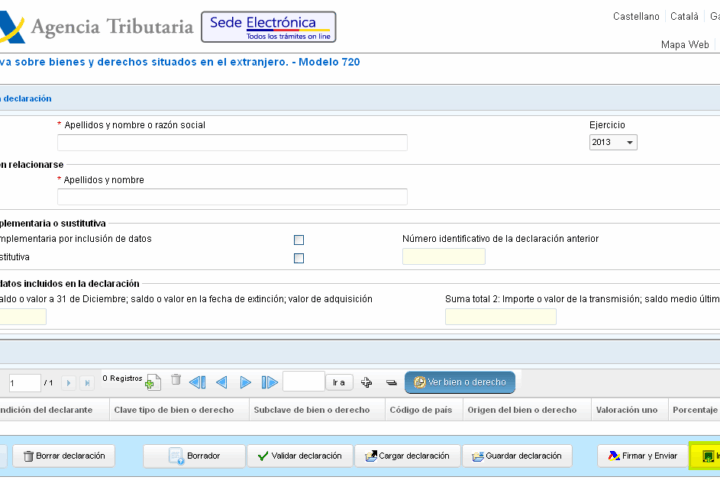
Task: Tick the complementary declaration checkbox
Action: point(299,240)
